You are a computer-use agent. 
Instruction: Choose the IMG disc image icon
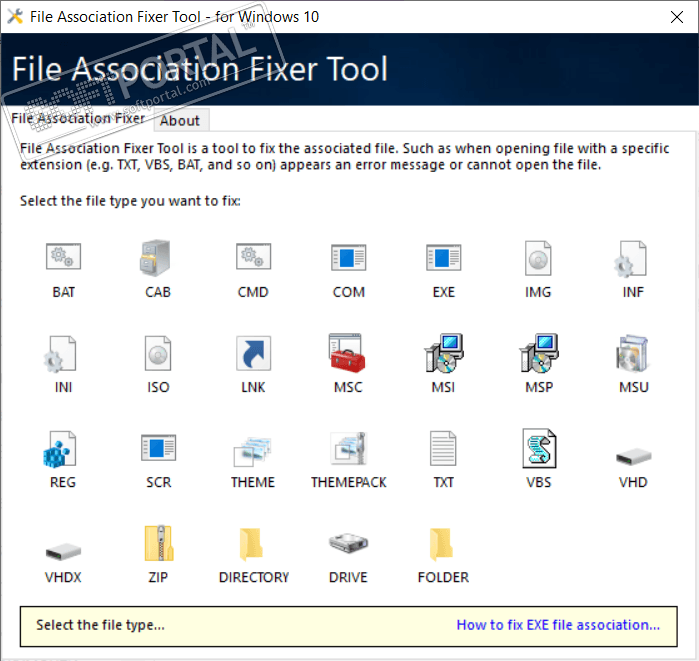point(538,258)
